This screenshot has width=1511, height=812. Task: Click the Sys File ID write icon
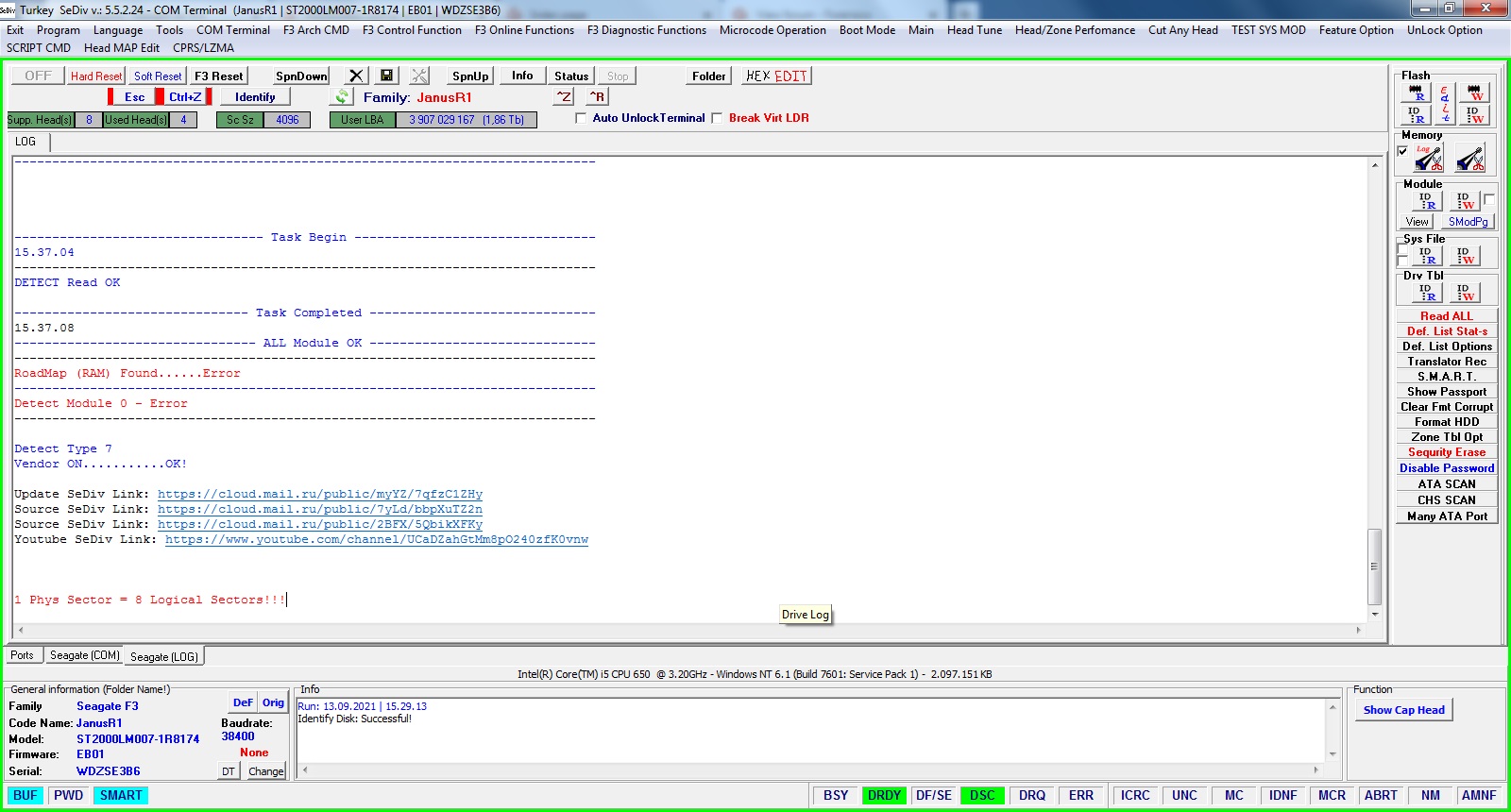point(1465,256)
